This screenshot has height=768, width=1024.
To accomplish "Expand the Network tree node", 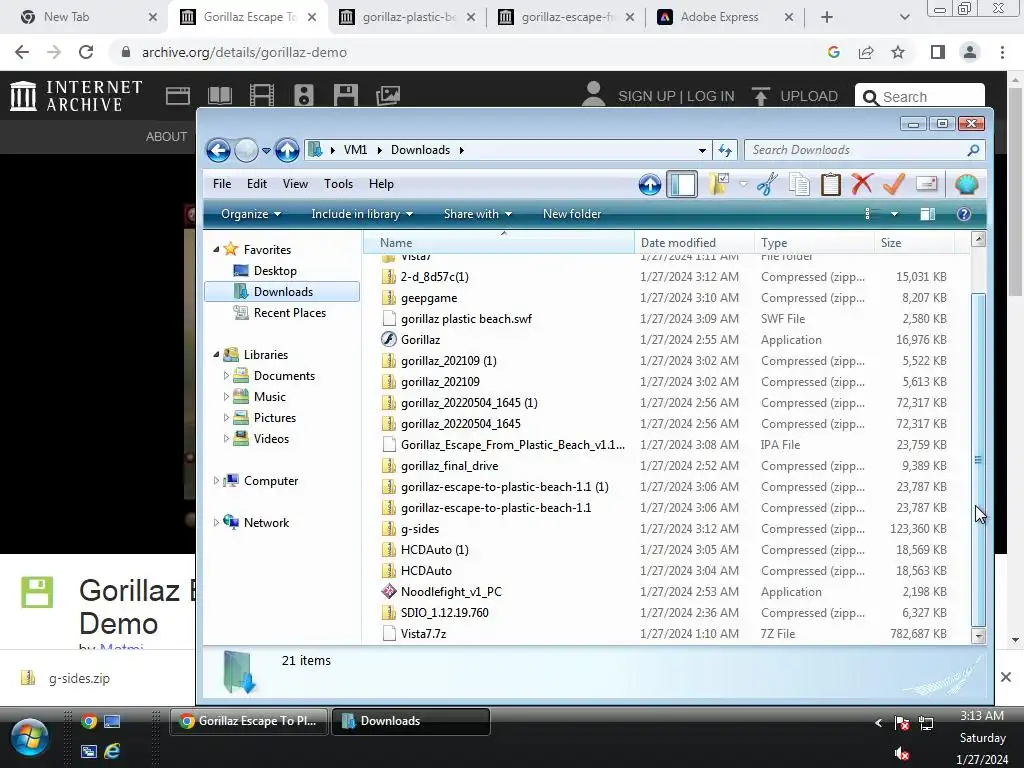I will pyautogui.click(x=216, y=522).
